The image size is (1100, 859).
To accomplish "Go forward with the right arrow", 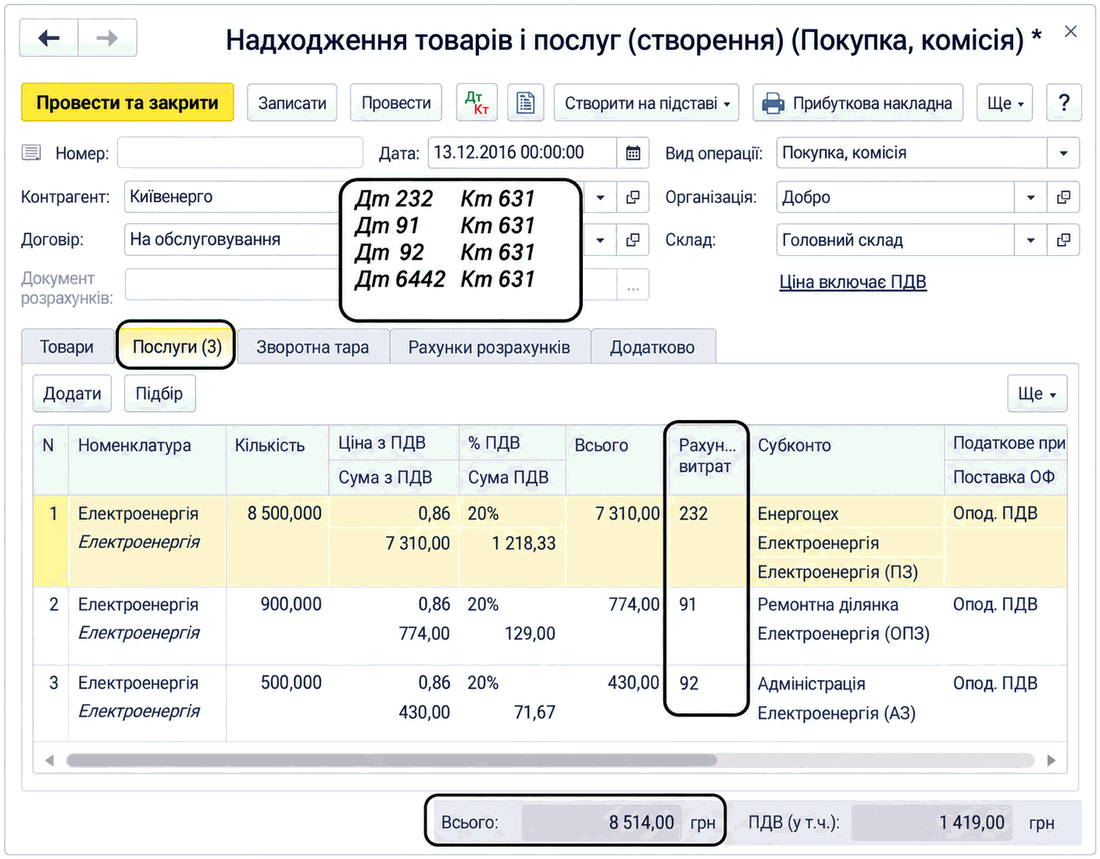I will point(107,38).
